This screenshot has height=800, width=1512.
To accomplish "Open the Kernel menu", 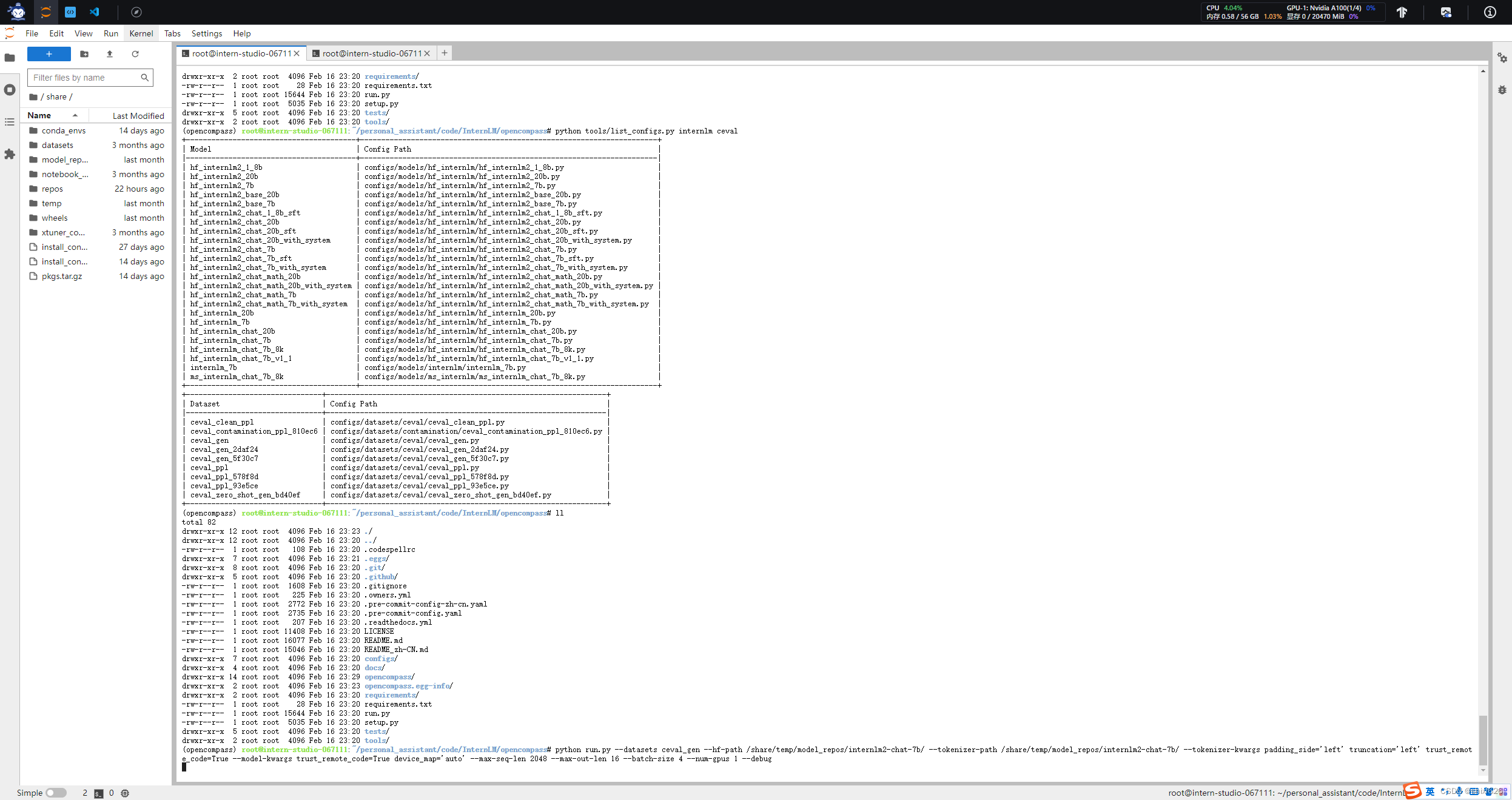I will pos(141,33).
